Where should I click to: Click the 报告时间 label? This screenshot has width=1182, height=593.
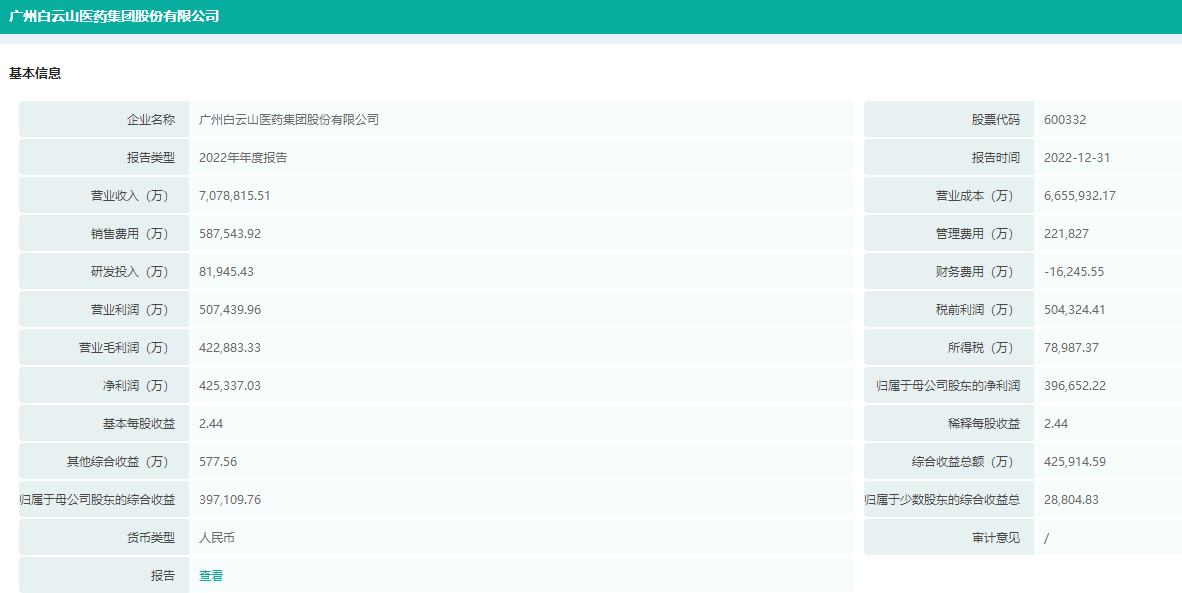tap(996, 157)
